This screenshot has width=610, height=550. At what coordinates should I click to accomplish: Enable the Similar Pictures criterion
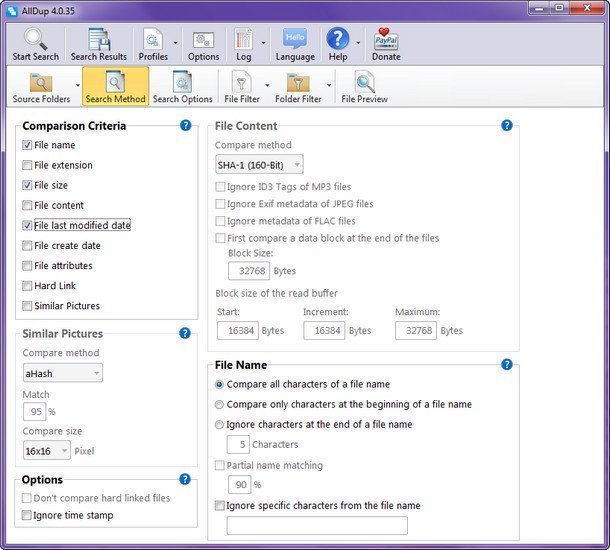[27, 306]
